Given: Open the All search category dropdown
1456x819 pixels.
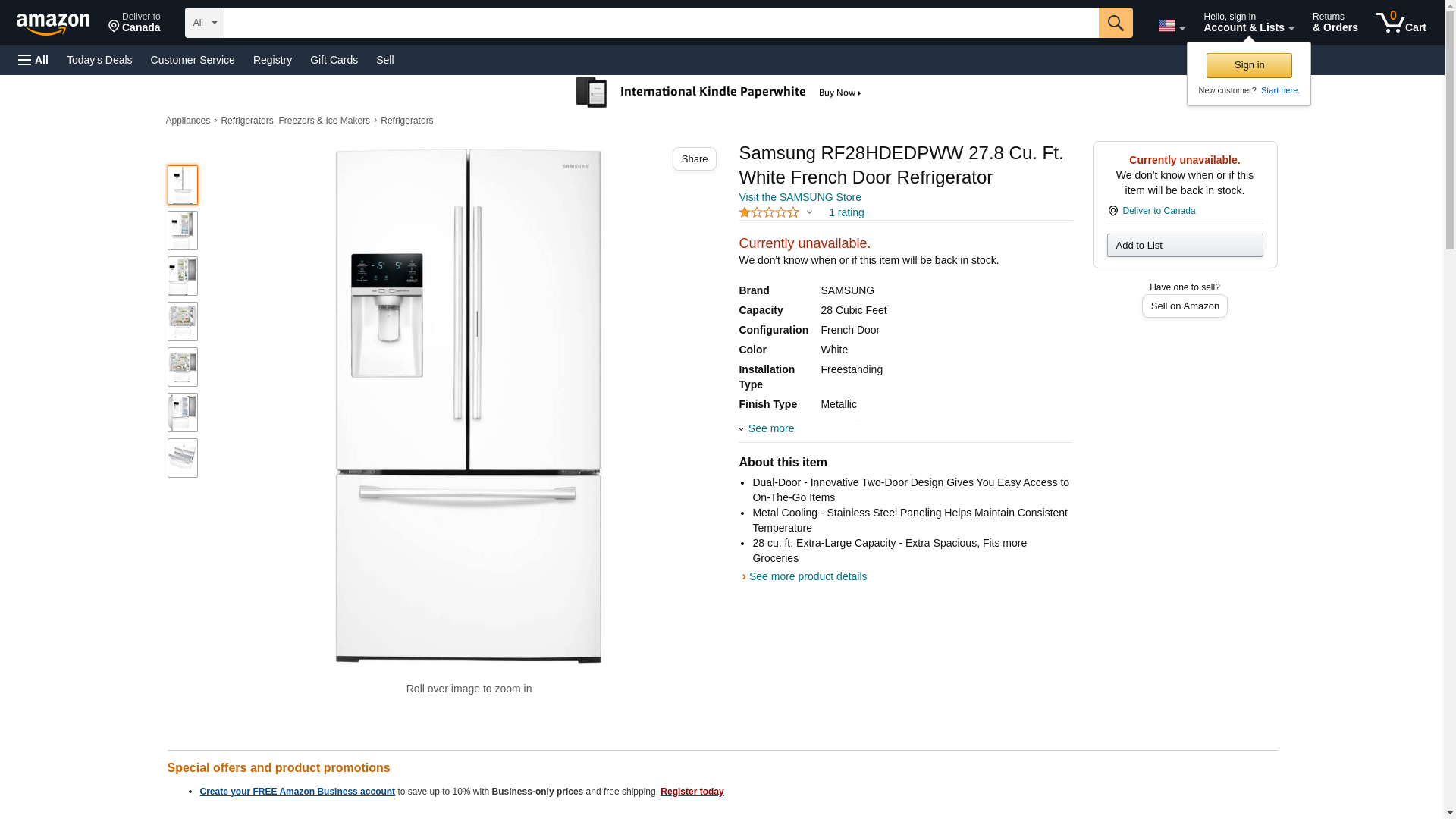Looking at the screenshot, I should click(x=204, y=23).
